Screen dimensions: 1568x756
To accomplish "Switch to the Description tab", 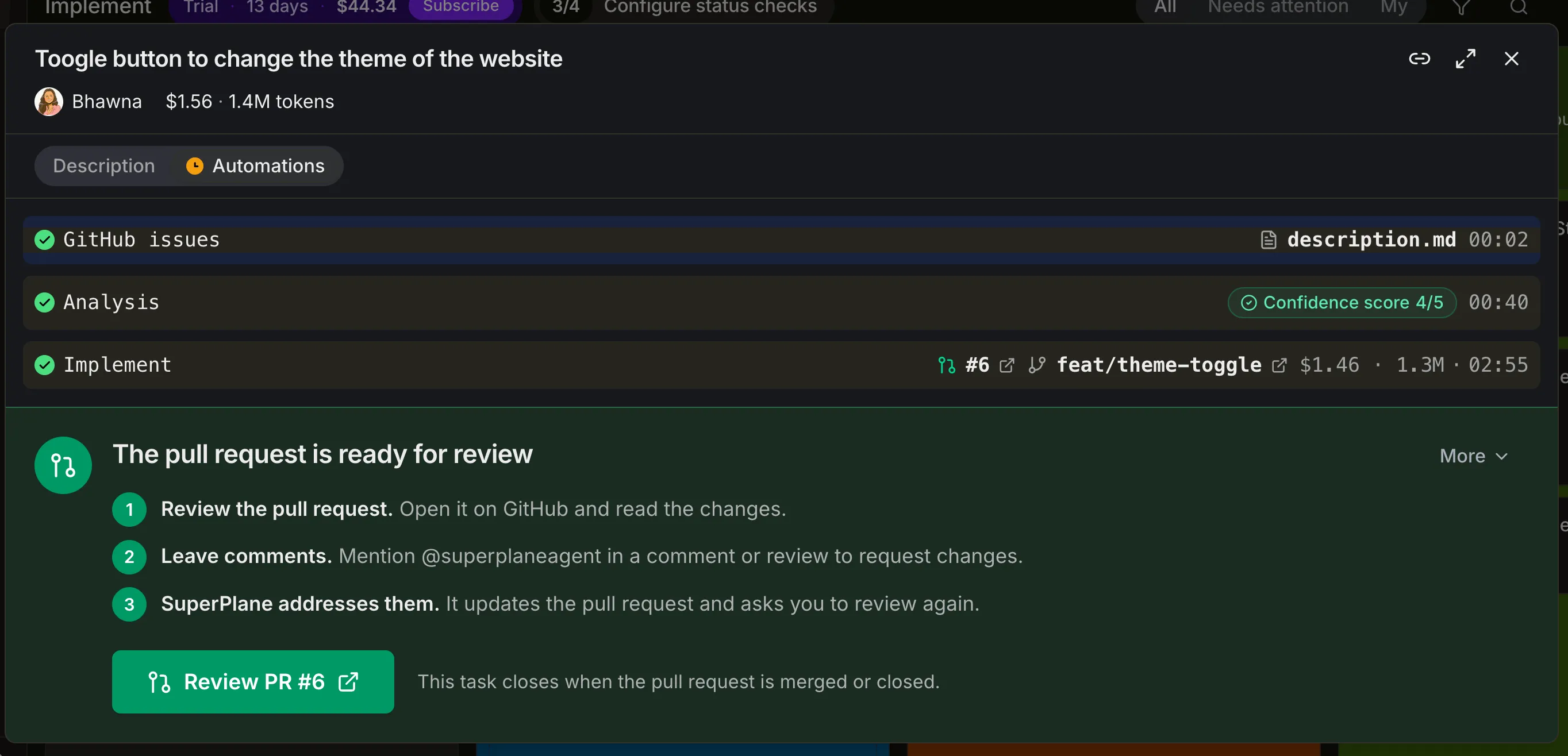I will 104,166.
